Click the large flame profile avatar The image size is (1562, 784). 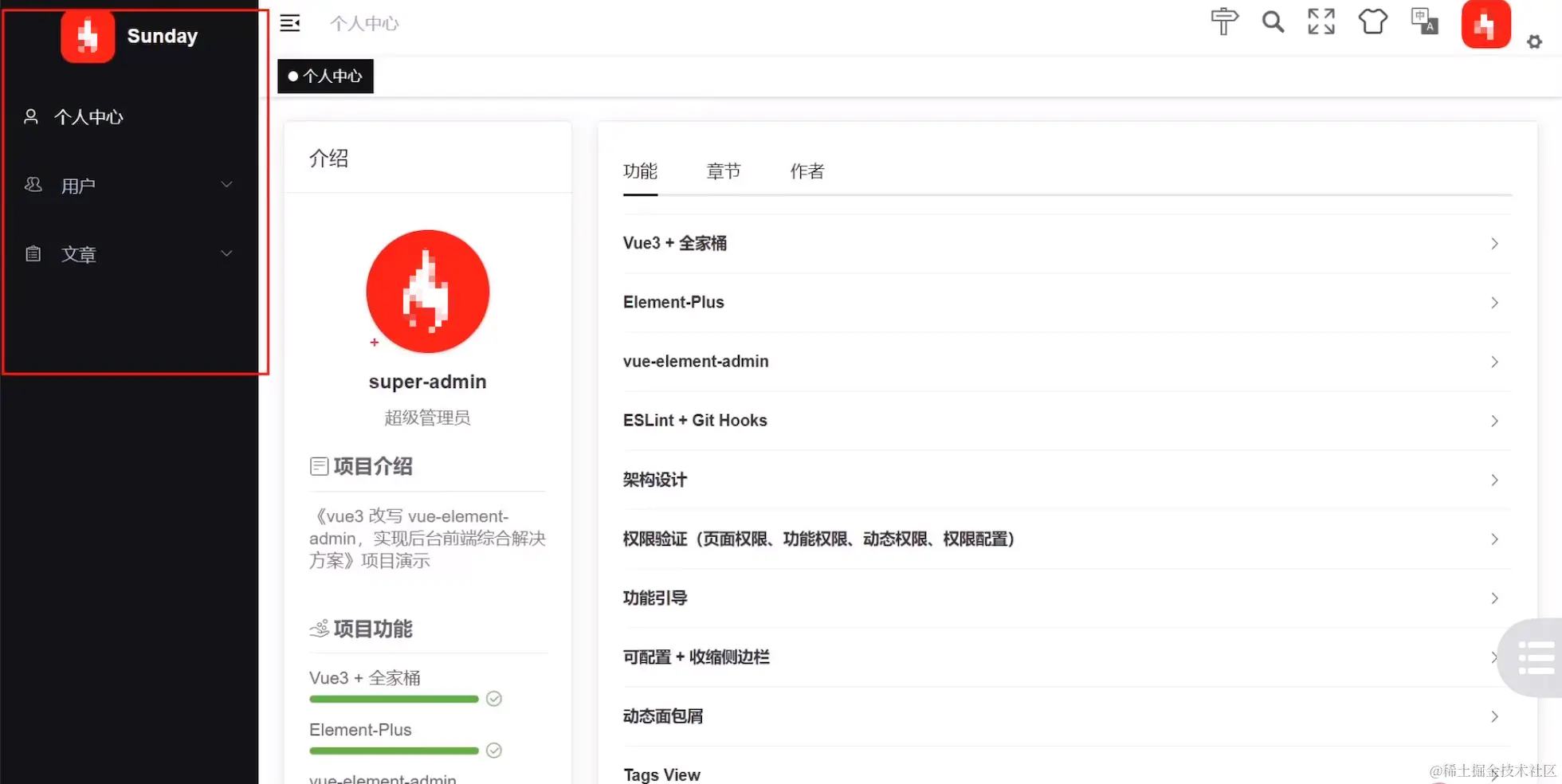point(428,292)
